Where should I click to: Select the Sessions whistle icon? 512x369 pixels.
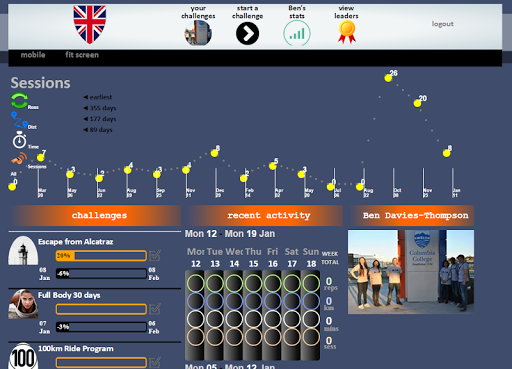(19, 158)
